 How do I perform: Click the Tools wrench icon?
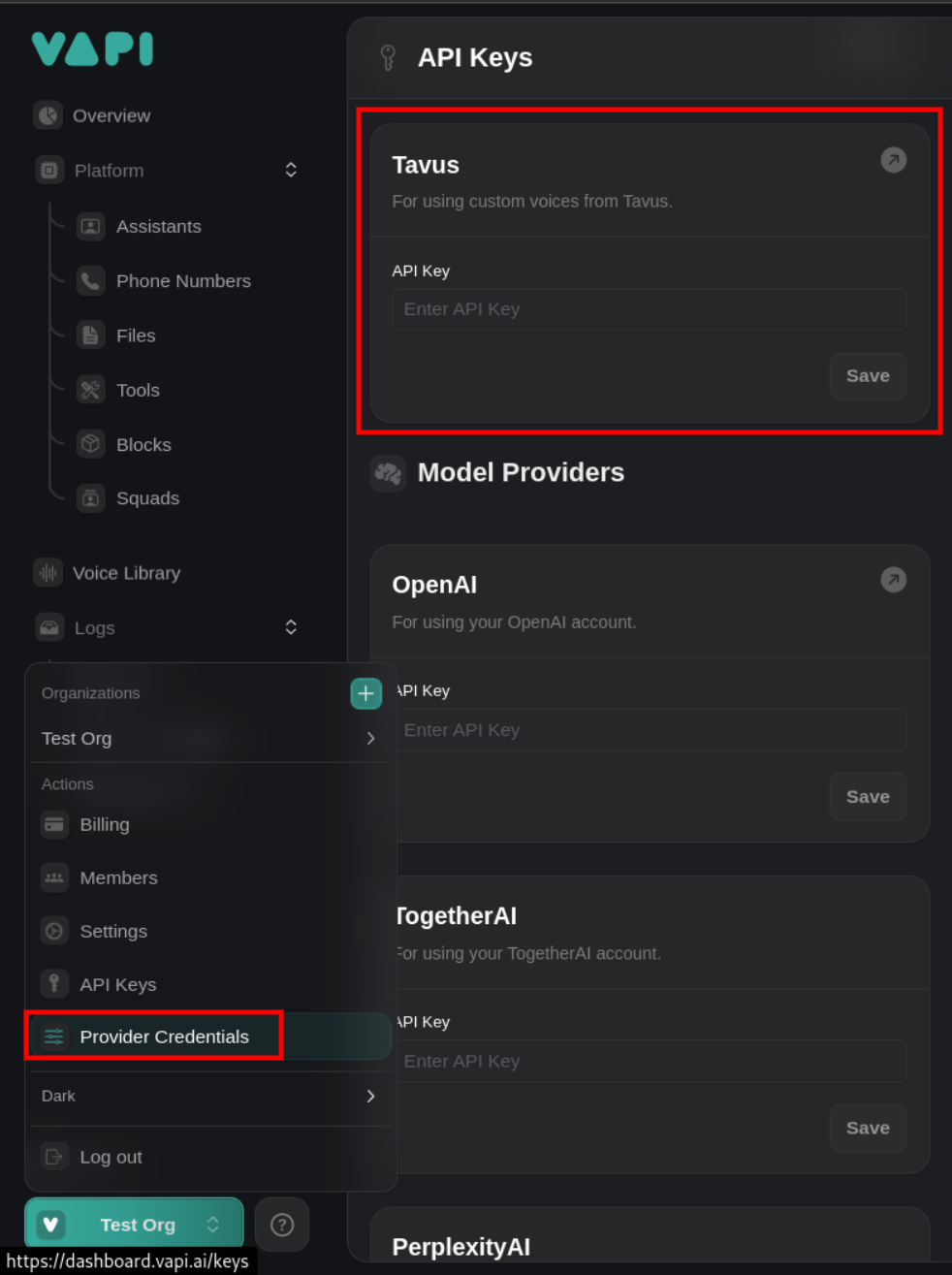[x=90, y=390]
